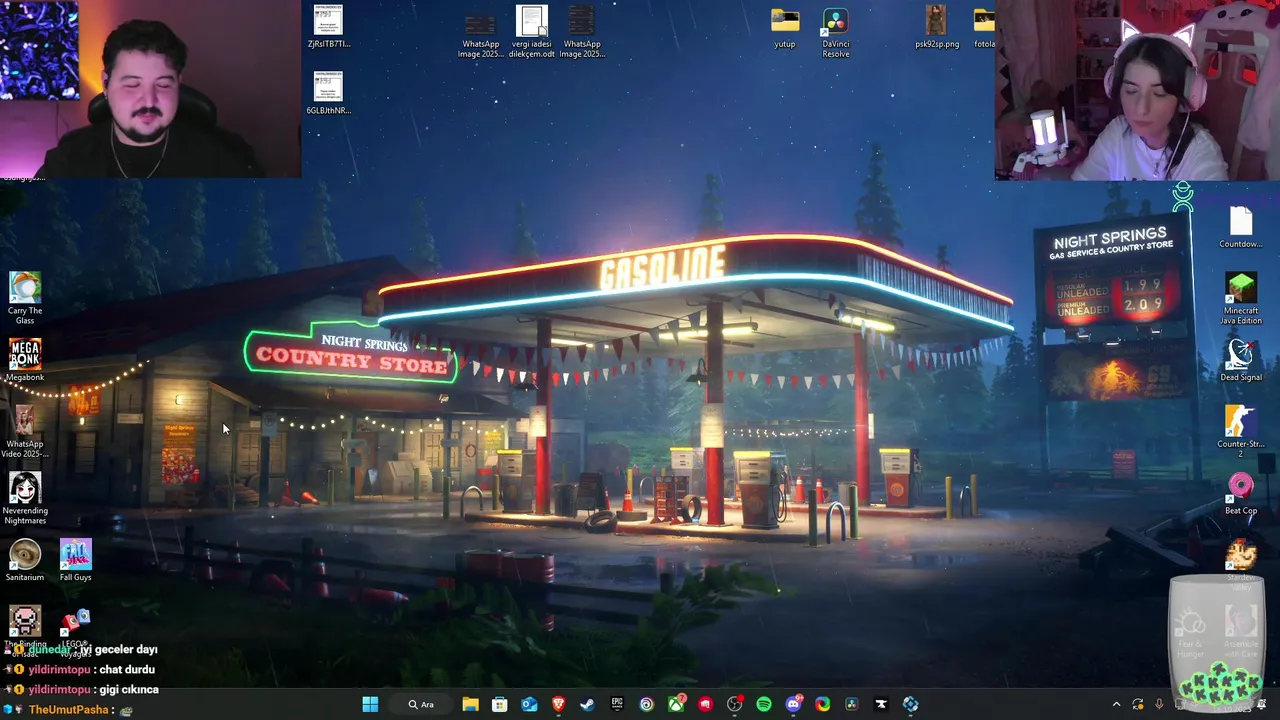Select the ZjRsITB7Tl document icon
This screenshot has width=1280, height=720.
tap(328, 27)
